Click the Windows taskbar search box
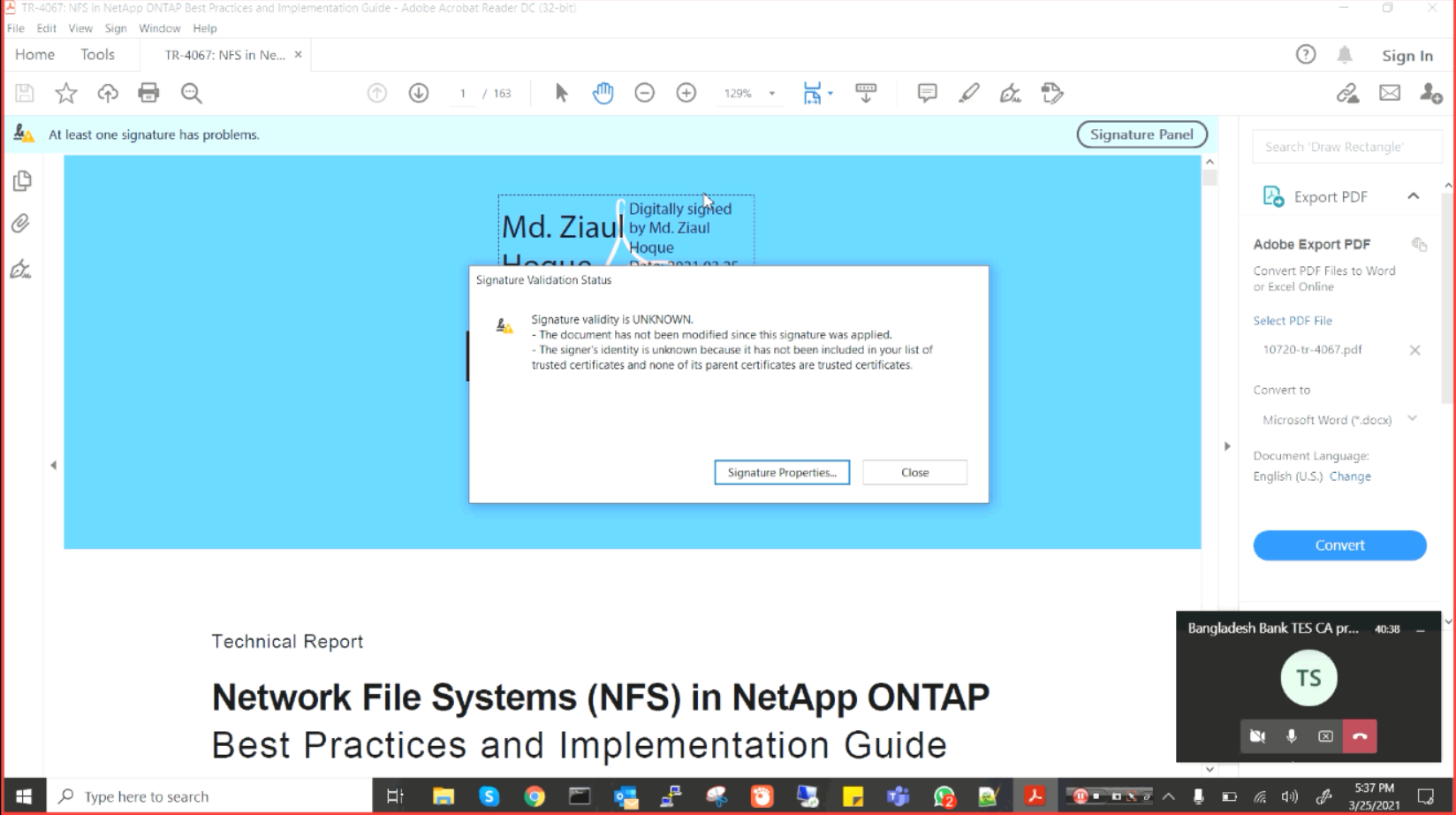Viewport: 1456px width, 815px height. coord(209,796)
